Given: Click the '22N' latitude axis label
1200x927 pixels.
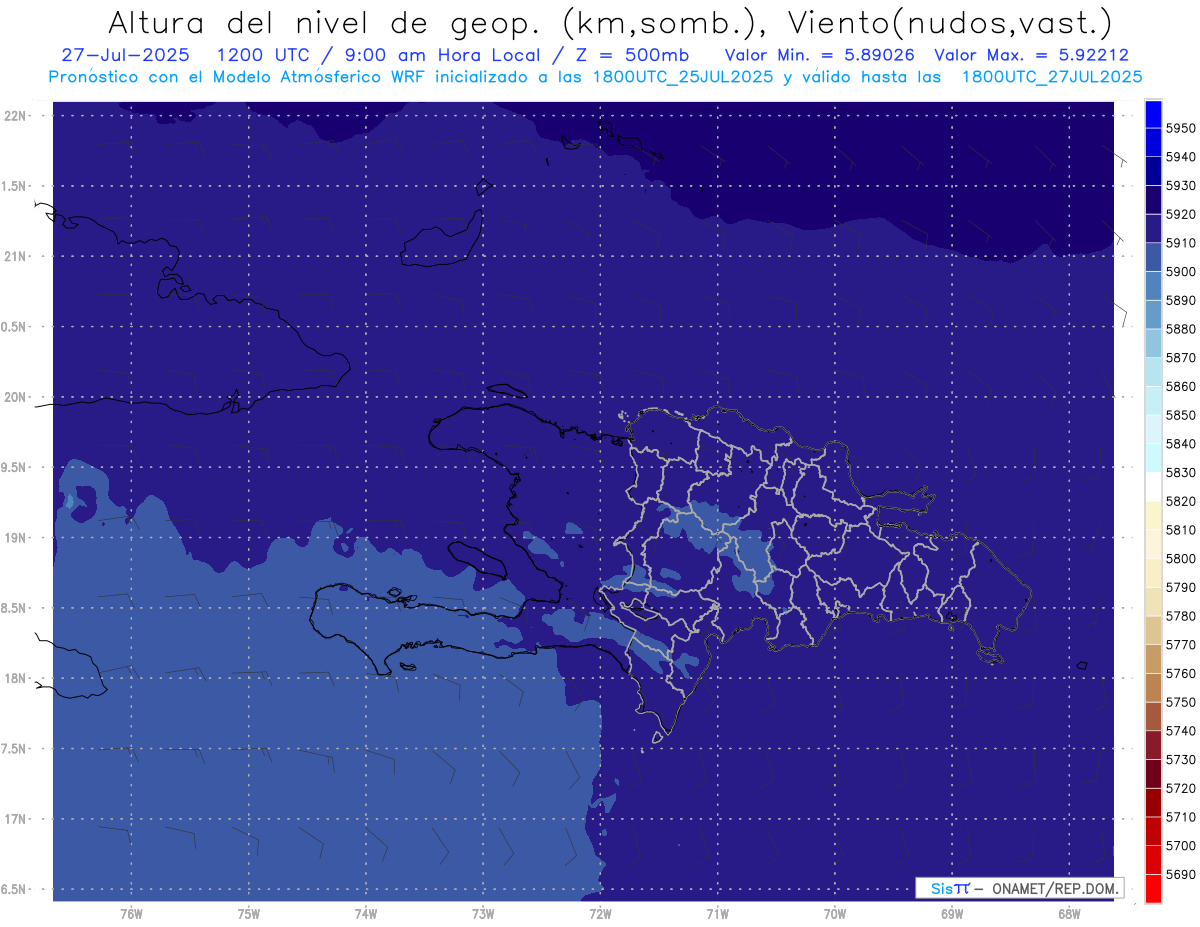Looking at the screenshot, I should pos(16,115).
